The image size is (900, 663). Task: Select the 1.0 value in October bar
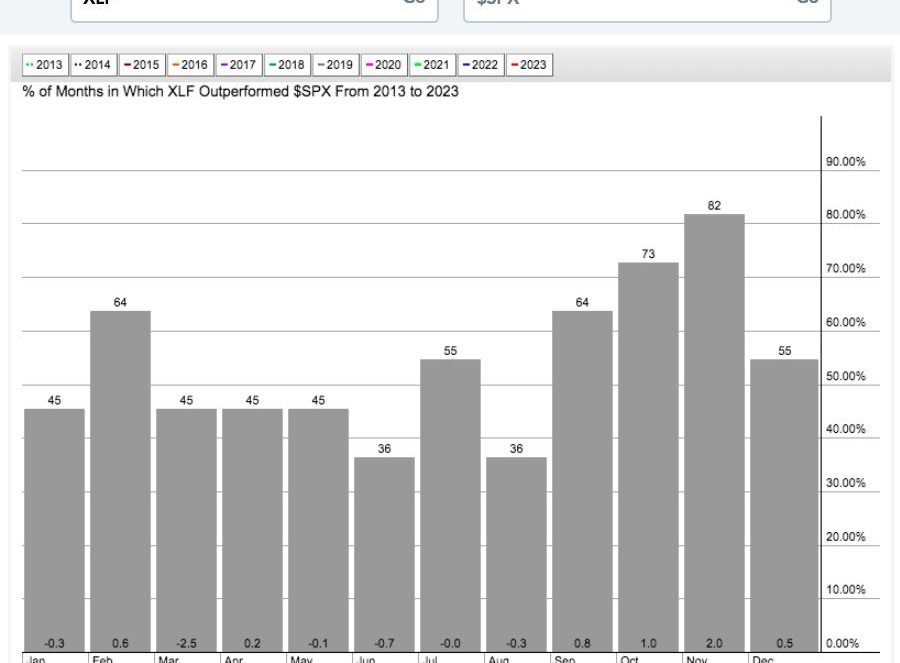[x=649, y=643]
